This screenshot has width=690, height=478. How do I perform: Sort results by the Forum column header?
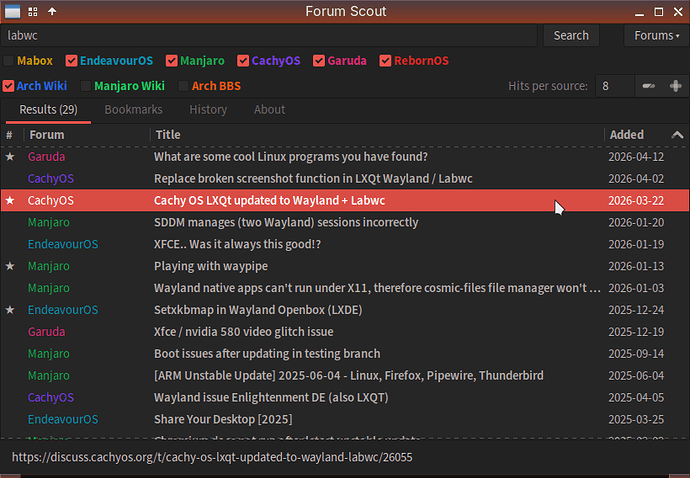(x=87, y=135)
